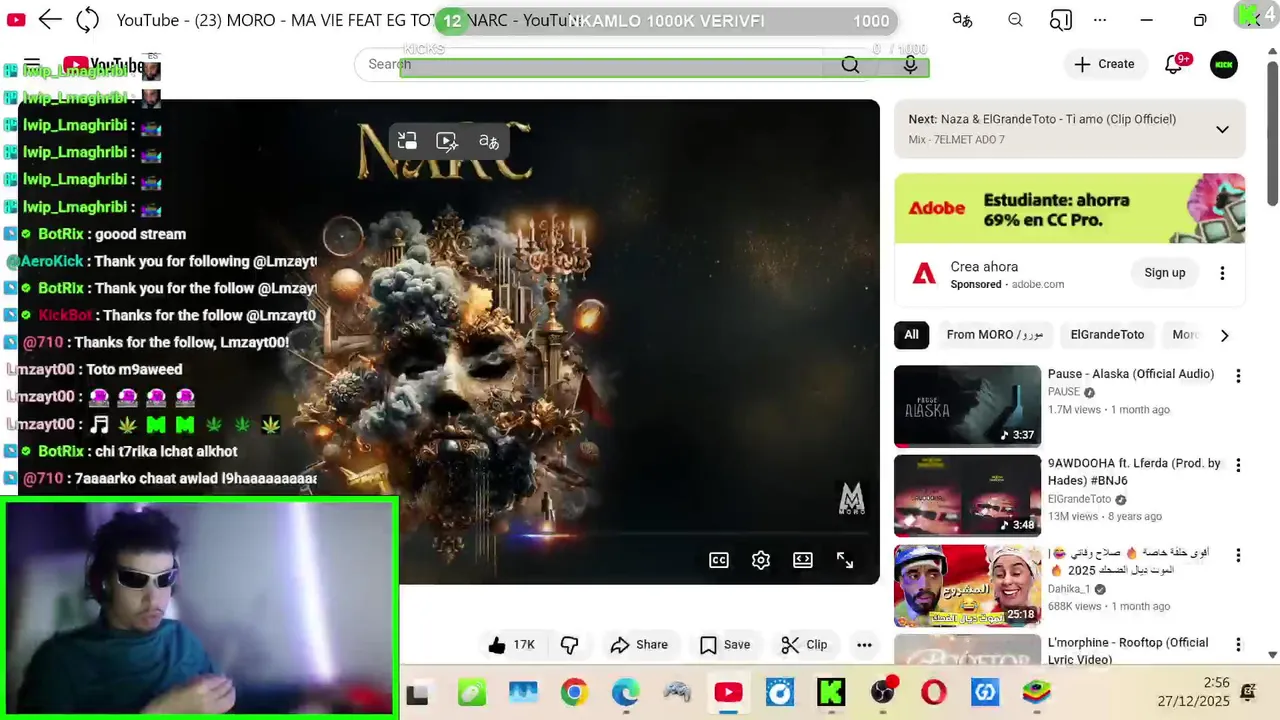This screenshot has height=720, width=1280.
Task: Open the translate icon in the title bar
Action: (962, 20)
